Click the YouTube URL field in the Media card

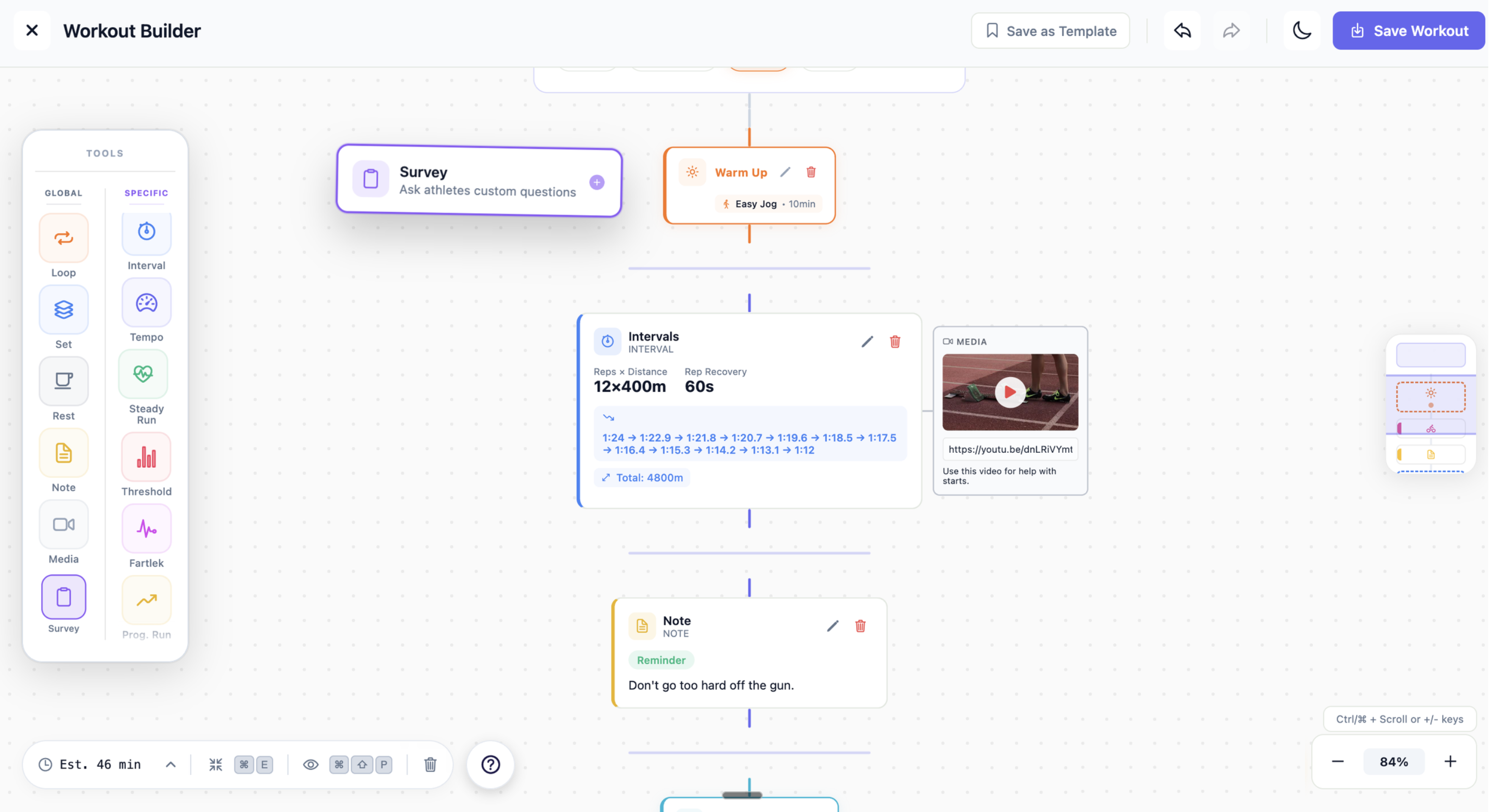coord(1009,449)
